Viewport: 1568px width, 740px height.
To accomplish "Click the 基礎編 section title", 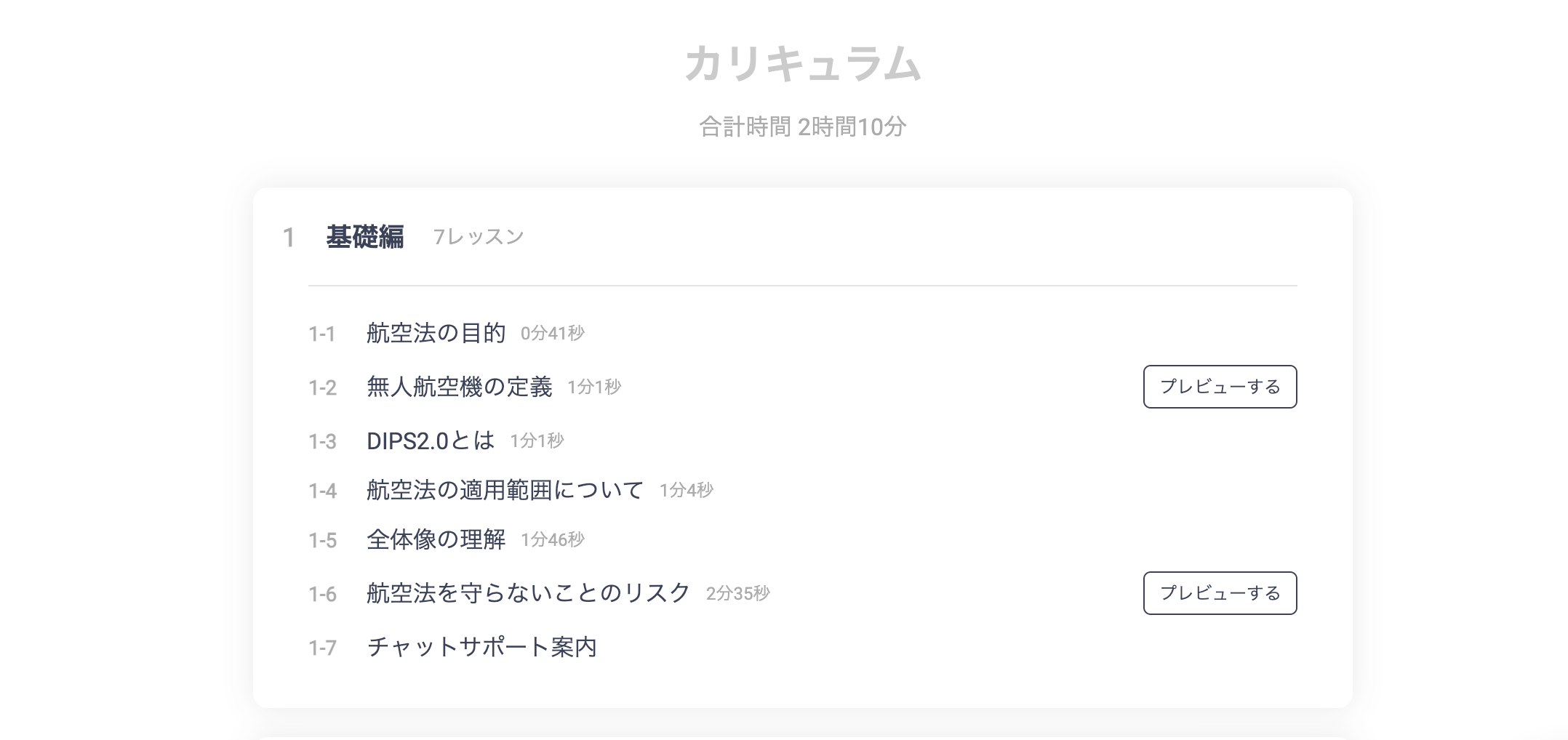I will (364, 237).
